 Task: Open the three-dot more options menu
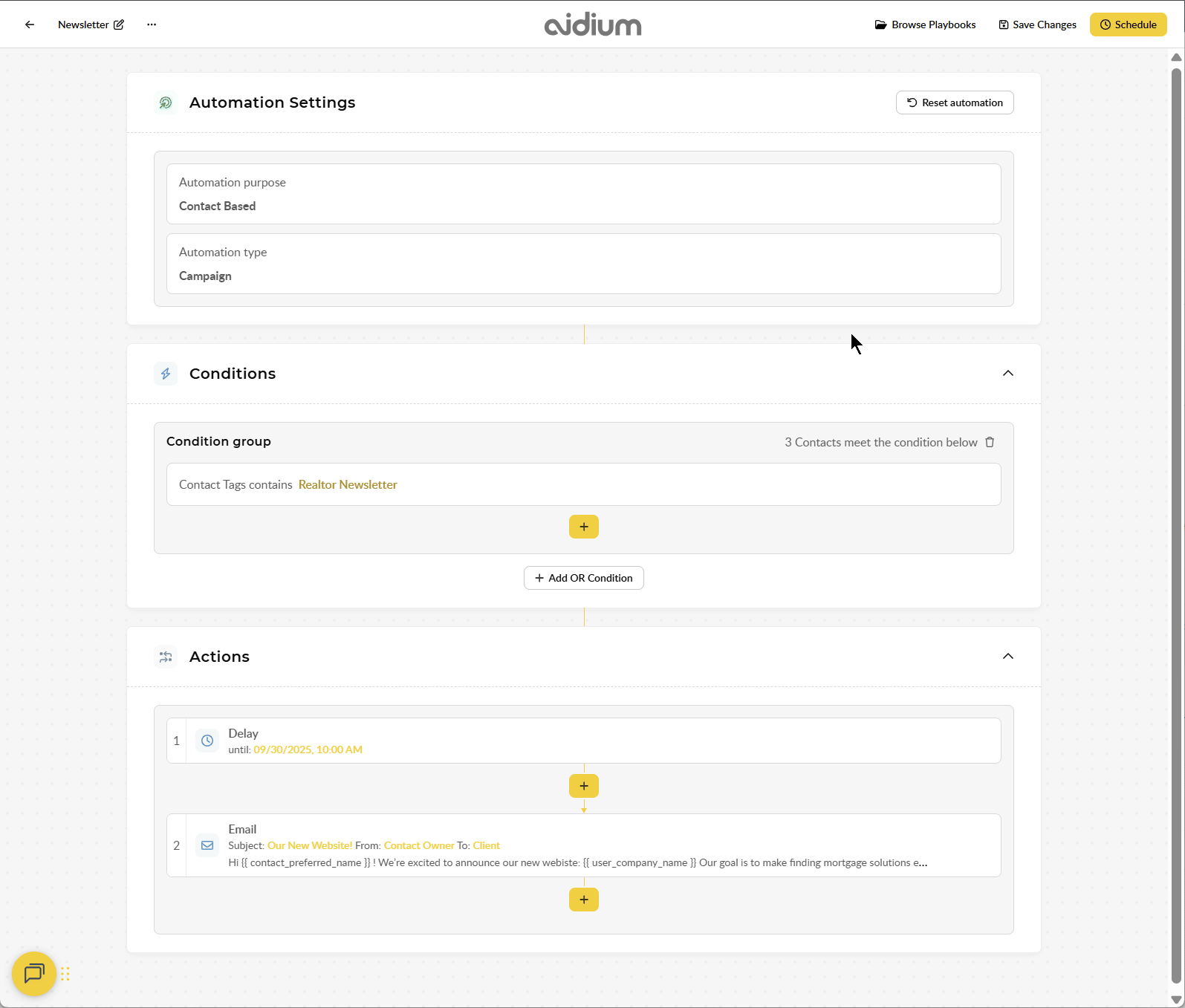152,25
